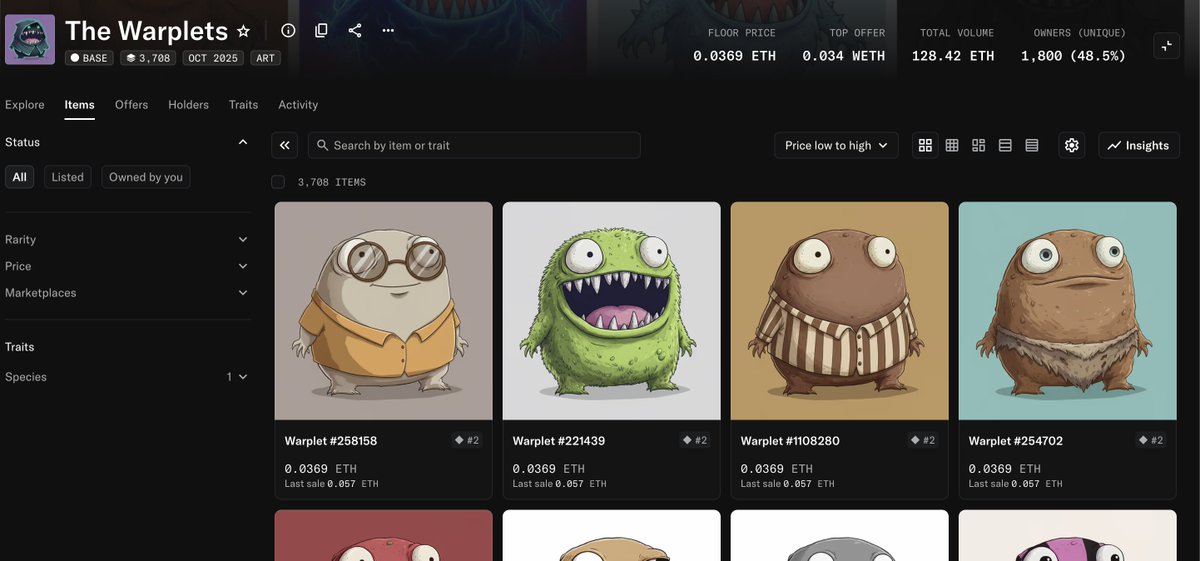This screenshot has width=1200, height=561.
Task: Select the table view icon
Action: pyautogui.click(x=1032, y=145)
